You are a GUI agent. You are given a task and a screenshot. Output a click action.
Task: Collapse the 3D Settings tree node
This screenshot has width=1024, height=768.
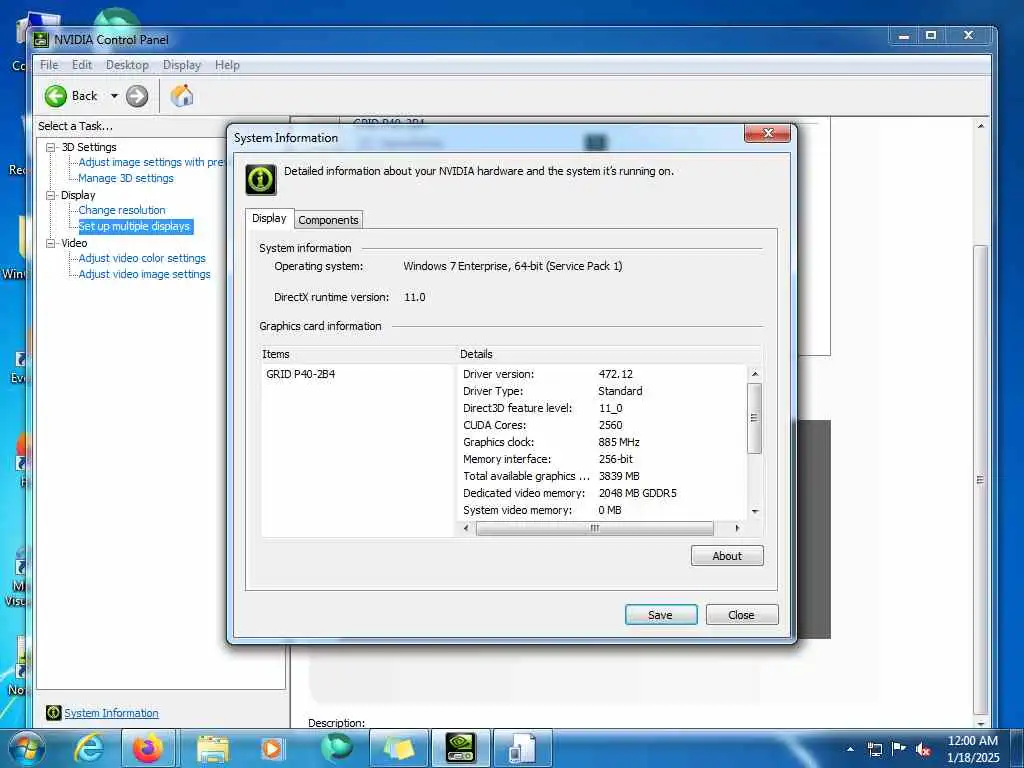(50, 148)
